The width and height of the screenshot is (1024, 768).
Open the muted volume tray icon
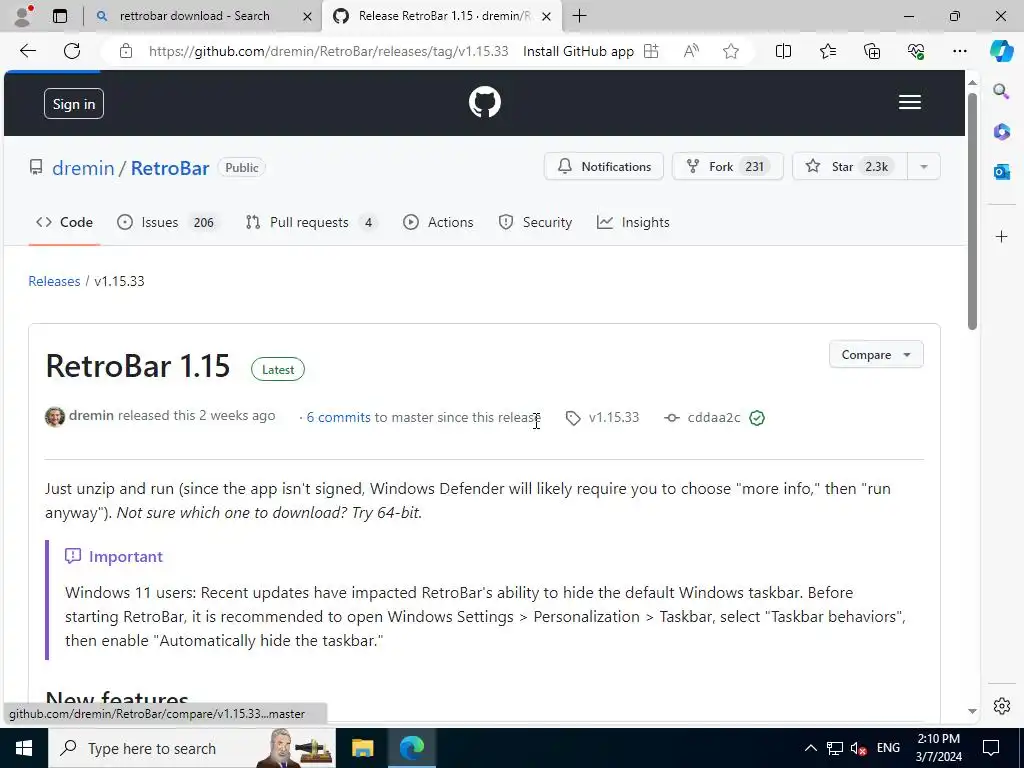pos(859,748)
